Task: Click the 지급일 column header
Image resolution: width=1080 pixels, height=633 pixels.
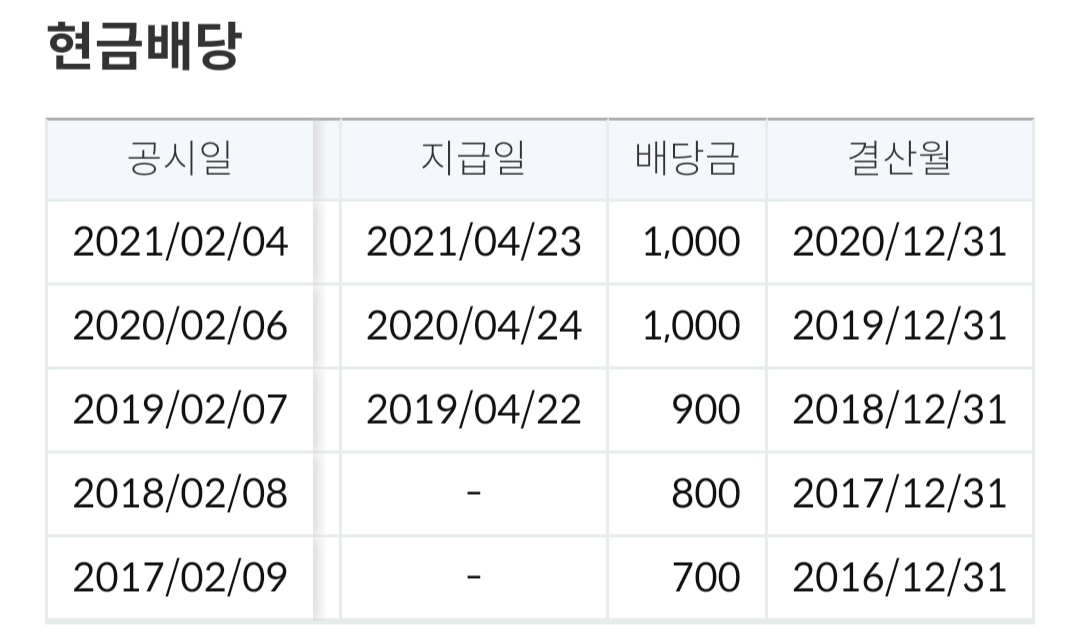Action: [x=474, y=159]
